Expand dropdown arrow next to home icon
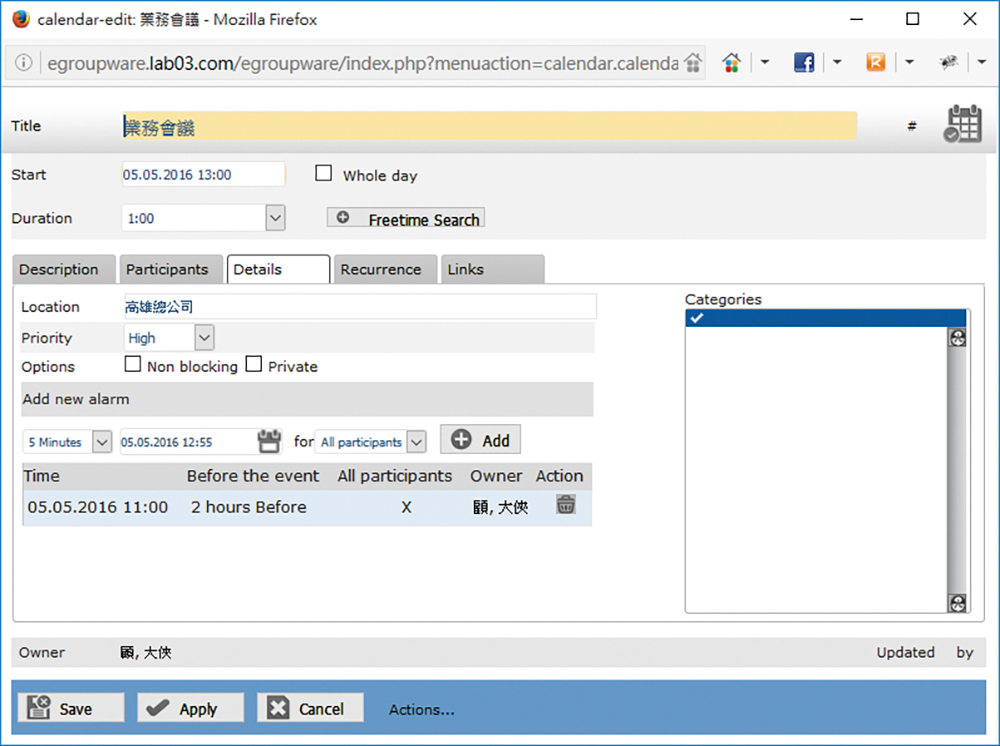 [x=765, y=62]
